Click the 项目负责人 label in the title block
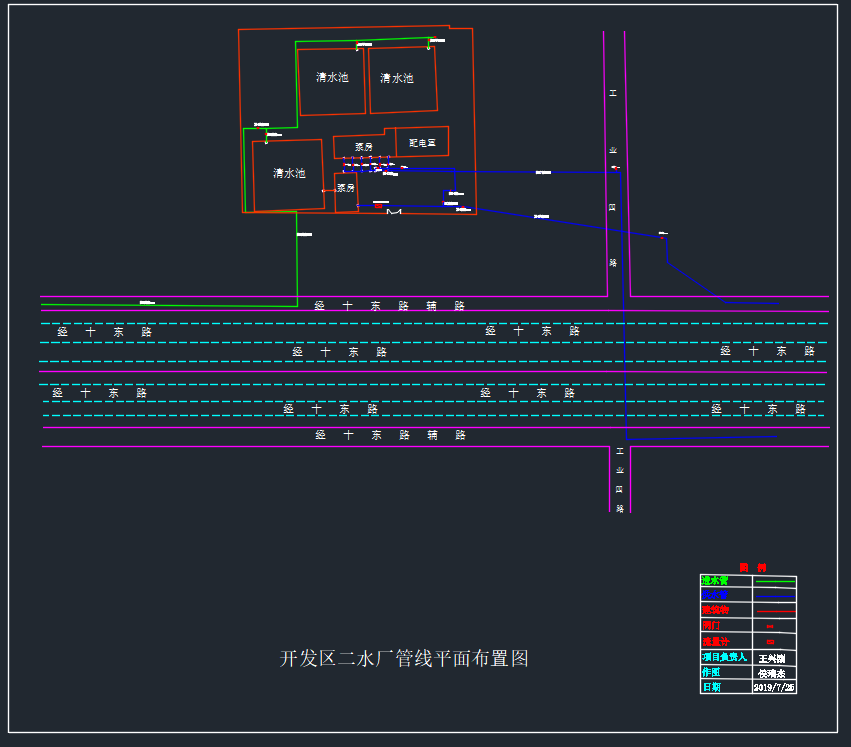Image resolution: width=851 pixels, height=747 pixels. pyautogui.click(x=724, y=657)
